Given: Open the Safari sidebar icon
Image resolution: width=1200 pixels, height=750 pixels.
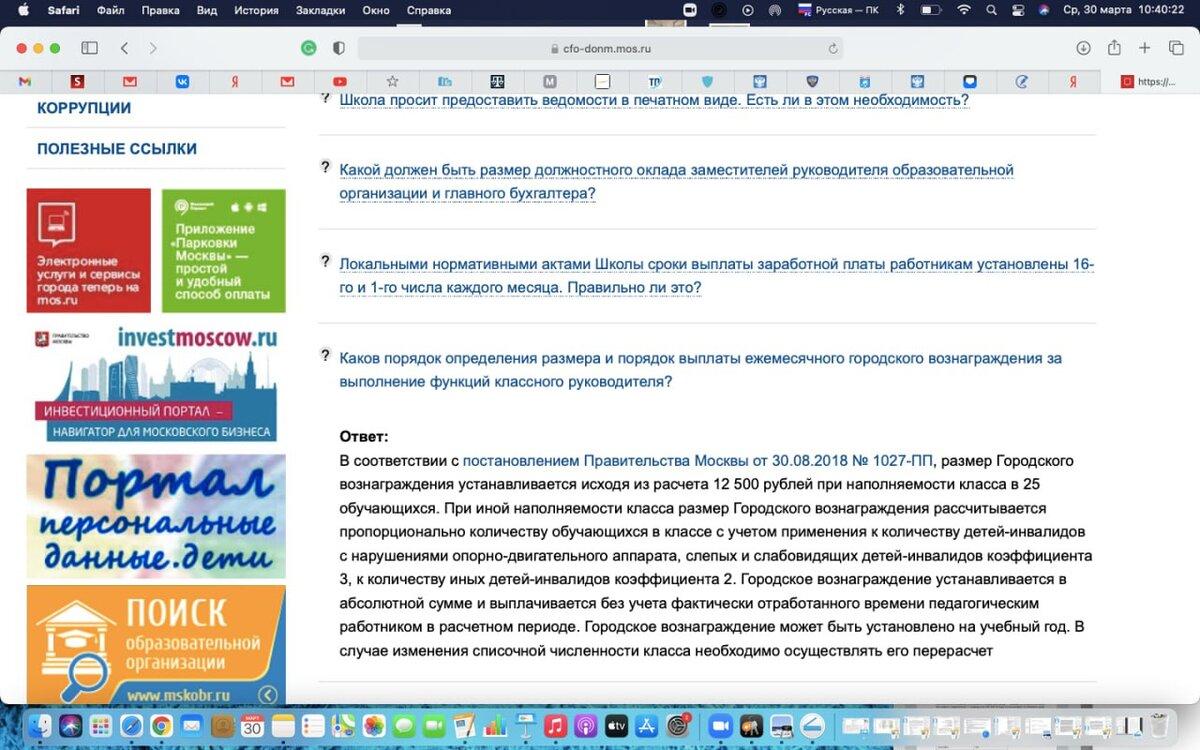Looking at the screenshot, I should click(88, 47).
